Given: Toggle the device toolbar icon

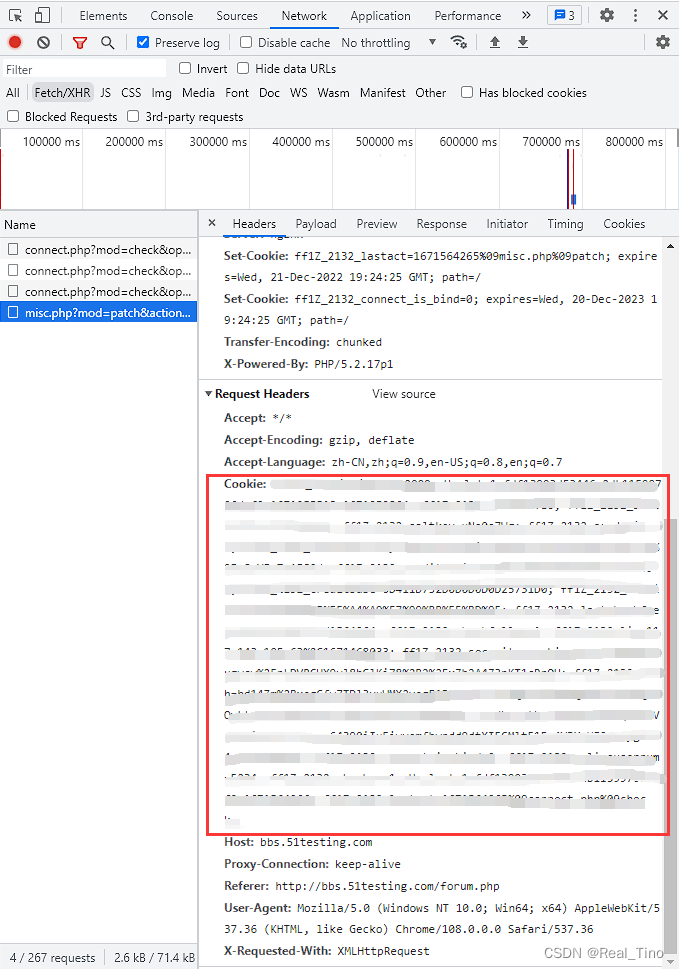Looking at the screenshot, I should click(42, 15).
